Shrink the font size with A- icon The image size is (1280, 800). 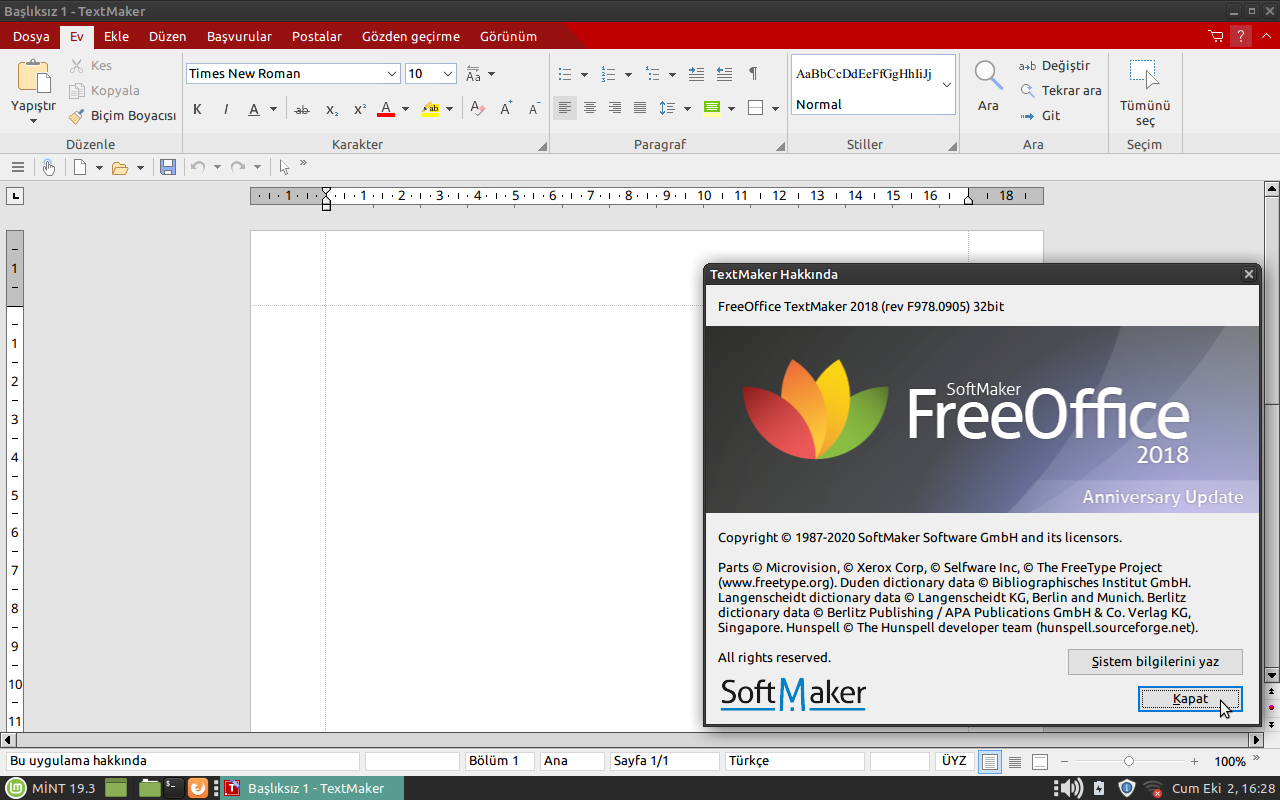(534, 109)
